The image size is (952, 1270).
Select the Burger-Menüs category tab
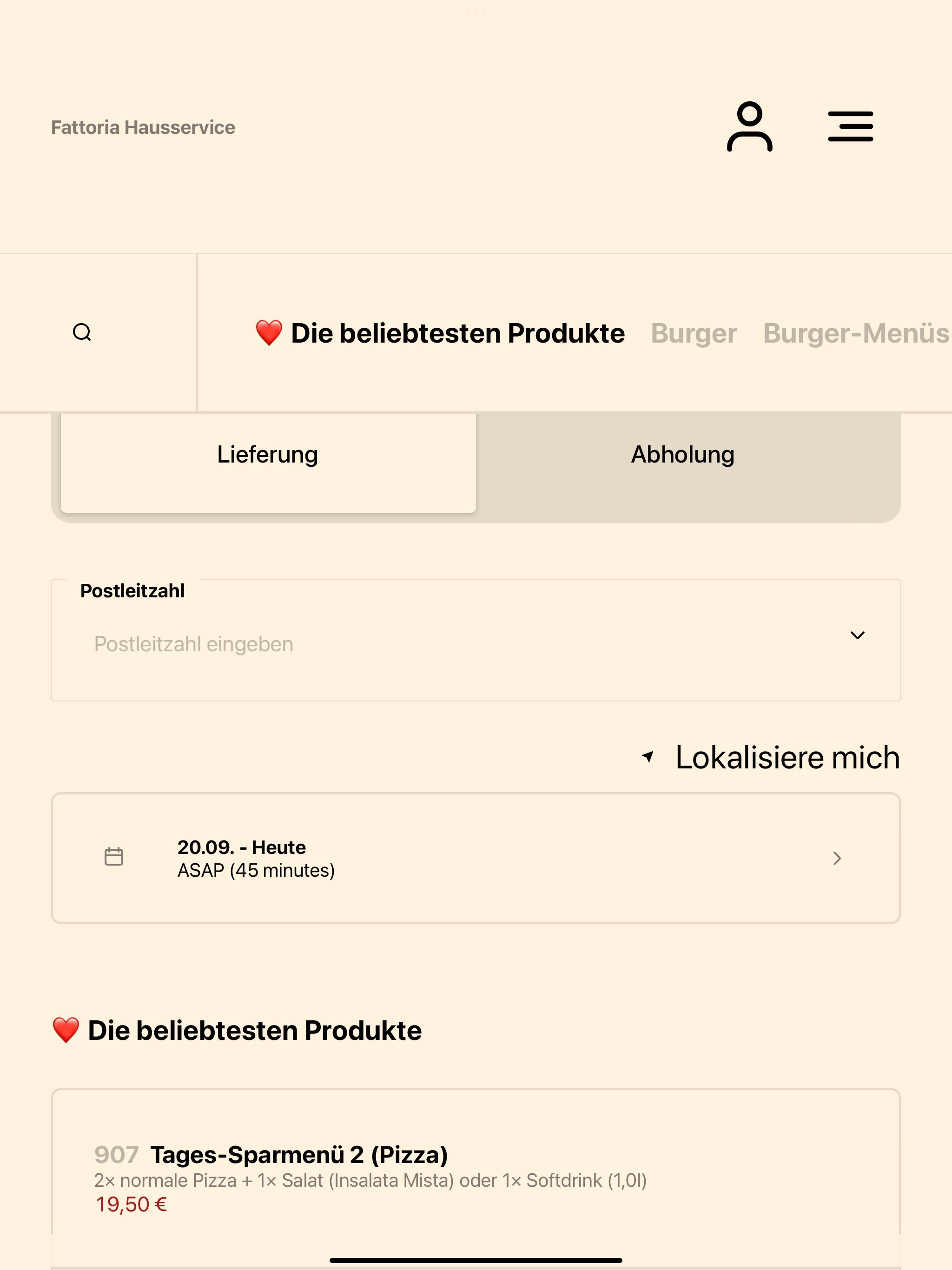coord(856,334)
